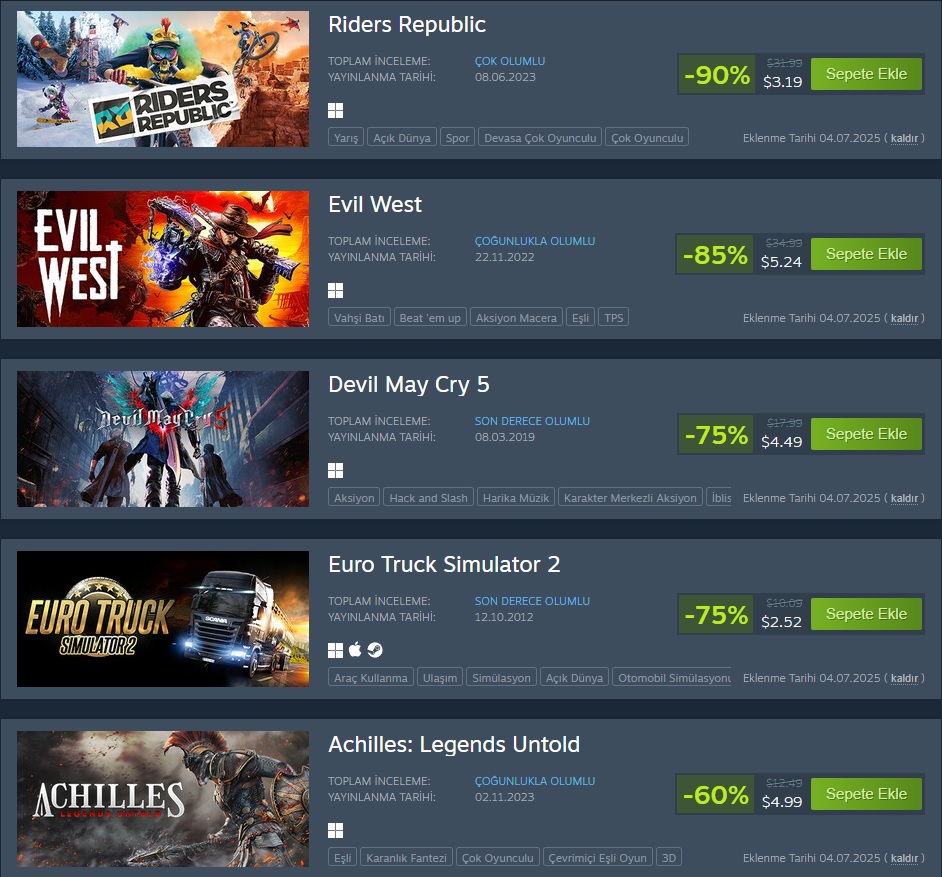
Task: Select the Karanlık Fantezi tag
Action: coord(406,857)
